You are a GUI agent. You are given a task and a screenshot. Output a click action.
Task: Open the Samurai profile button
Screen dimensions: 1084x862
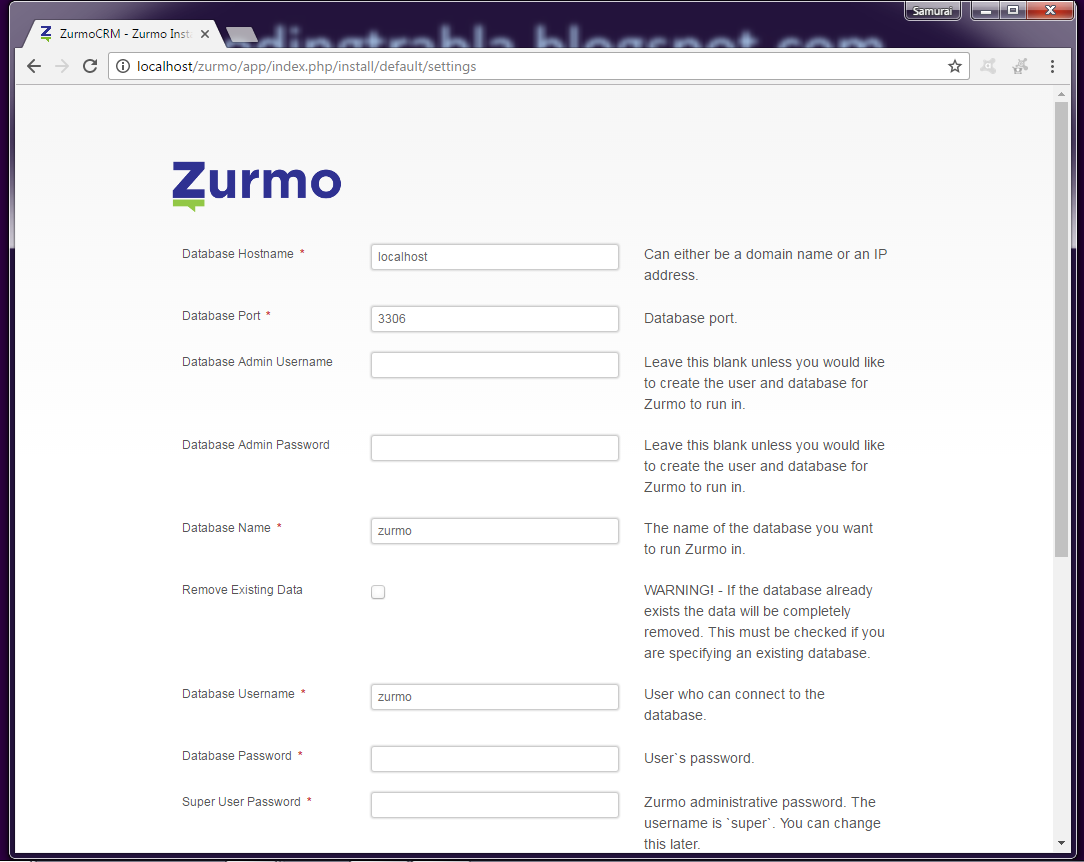click(933, 11)
